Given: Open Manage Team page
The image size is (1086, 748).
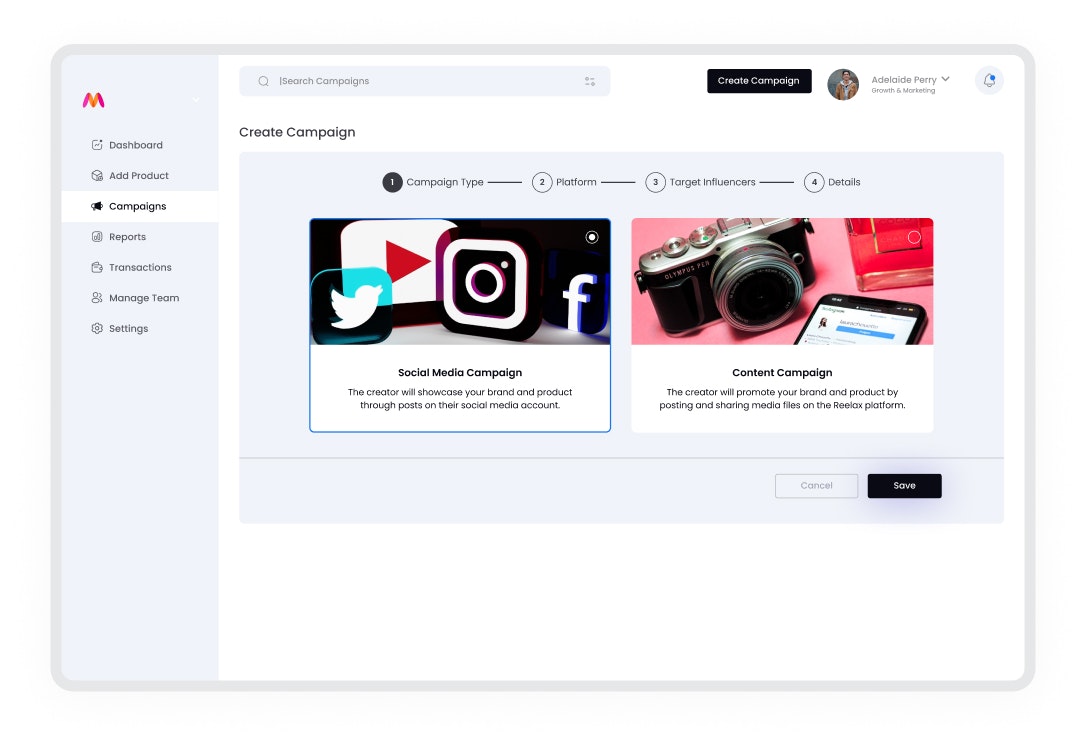Looking at the screenshot, I should (x=144, y=298).
